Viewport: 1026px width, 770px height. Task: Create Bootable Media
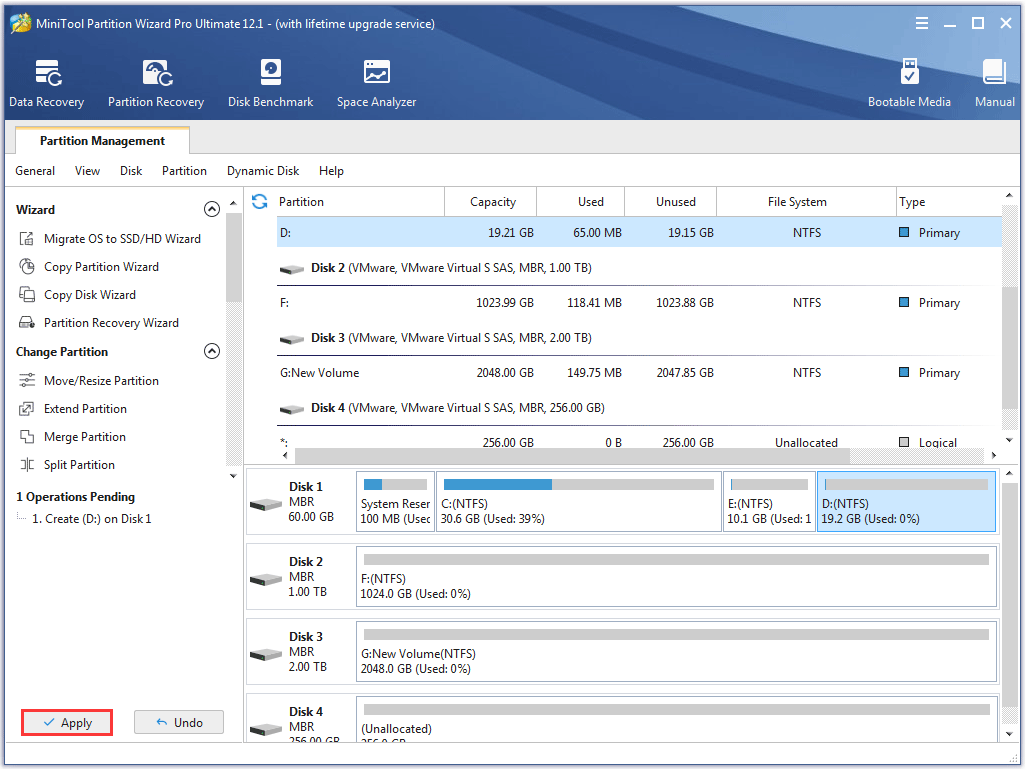909,83
